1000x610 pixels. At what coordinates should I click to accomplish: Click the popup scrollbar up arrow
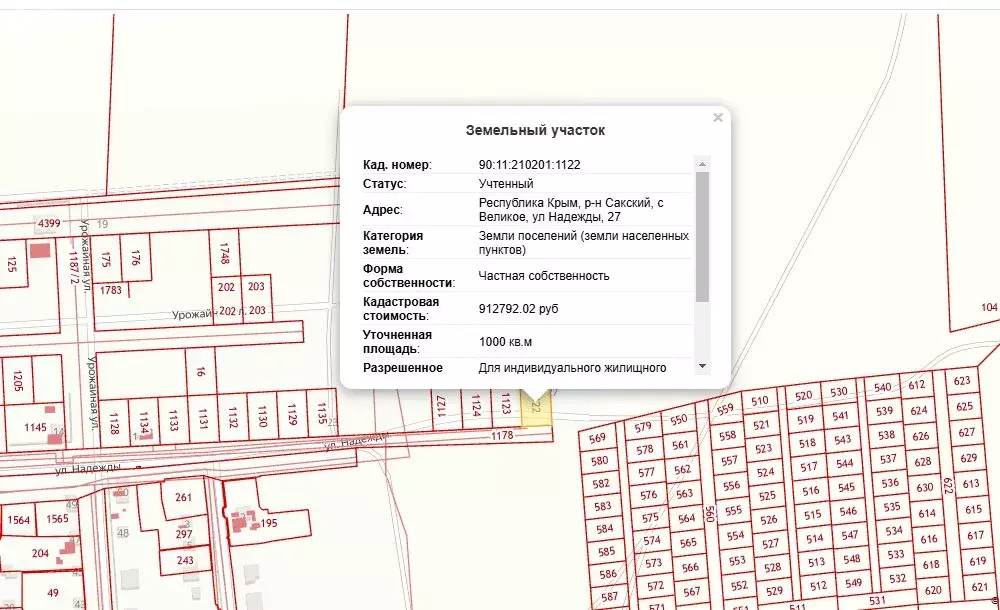(702, 164)
